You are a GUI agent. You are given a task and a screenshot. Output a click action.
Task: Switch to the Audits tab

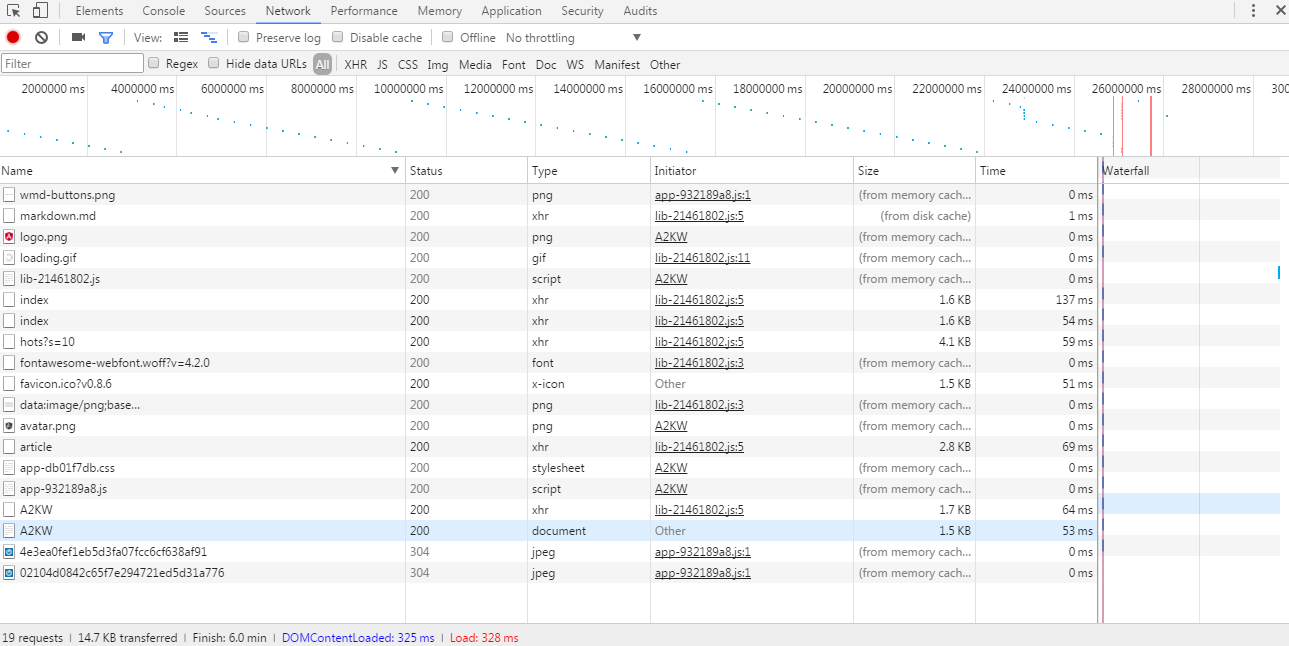pos(640,11)
